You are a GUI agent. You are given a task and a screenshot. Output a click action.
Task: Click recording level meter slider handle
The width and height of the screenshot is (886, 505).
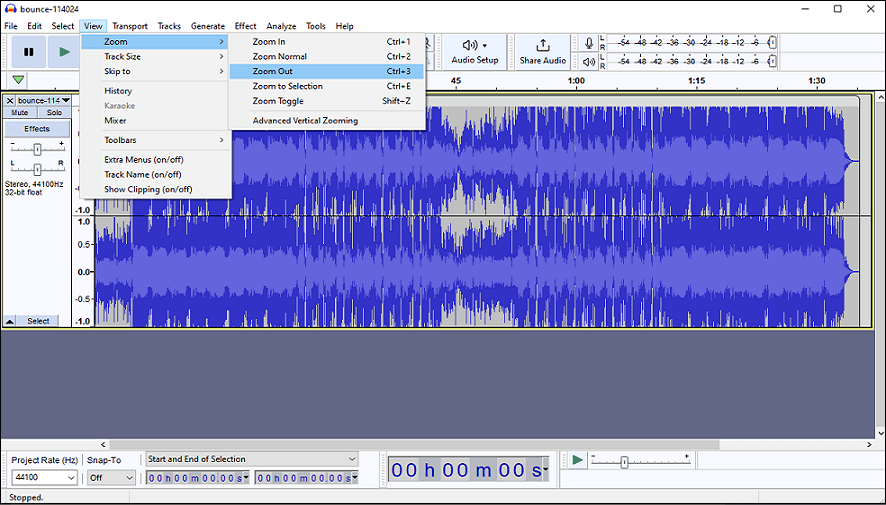pos(773,42)
